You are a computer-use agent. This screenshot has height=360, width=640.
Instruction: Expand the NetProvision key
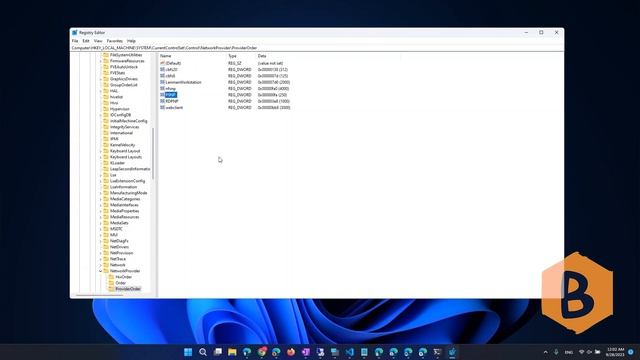click(x=101, y=253)
